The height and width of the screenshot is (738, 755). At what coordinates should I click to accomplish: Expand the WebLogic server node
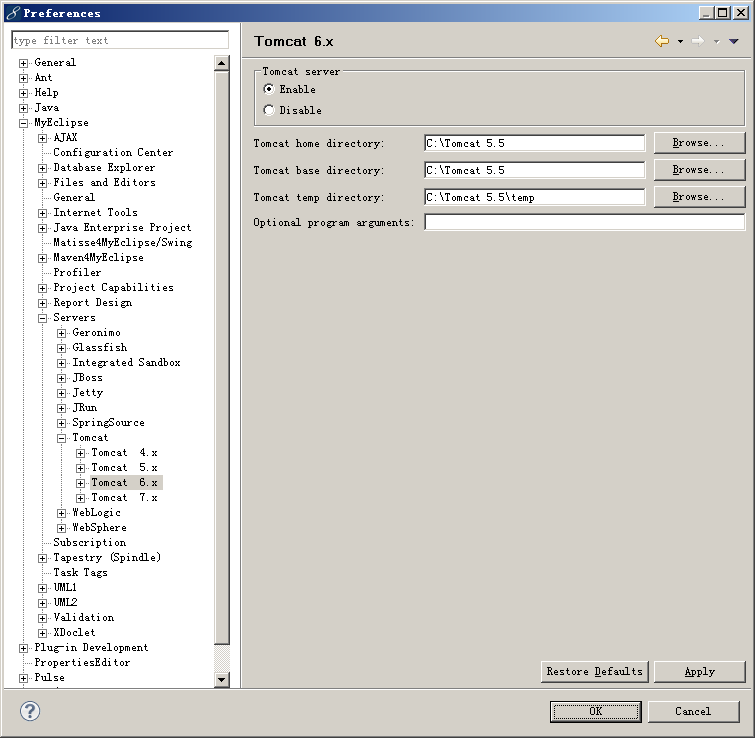(61, 513)
